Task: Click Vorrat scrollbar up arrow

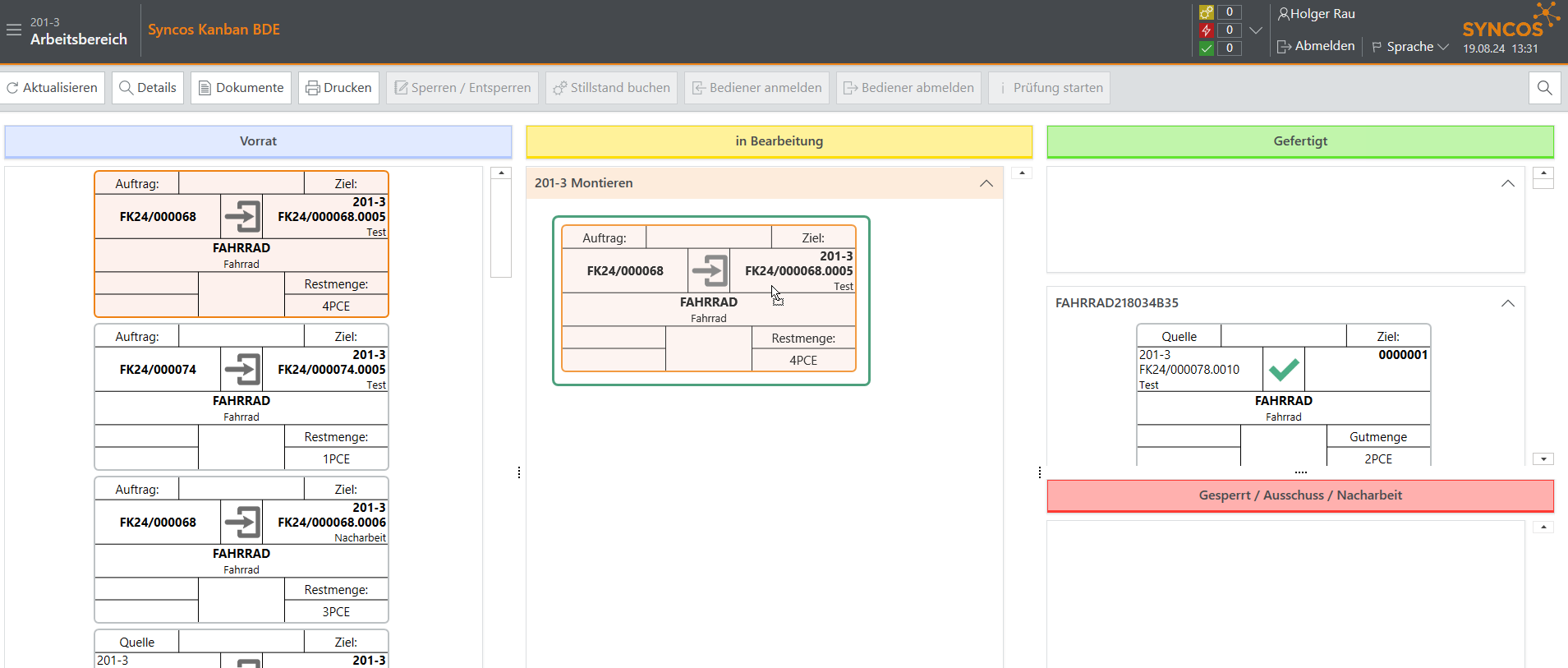Action: tap(501, 173)
